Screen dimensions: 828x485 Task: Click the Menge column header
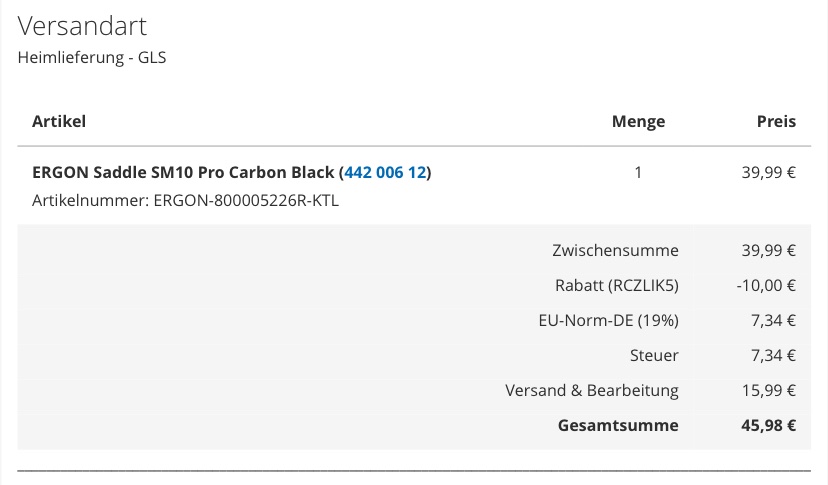pos(638,121)
